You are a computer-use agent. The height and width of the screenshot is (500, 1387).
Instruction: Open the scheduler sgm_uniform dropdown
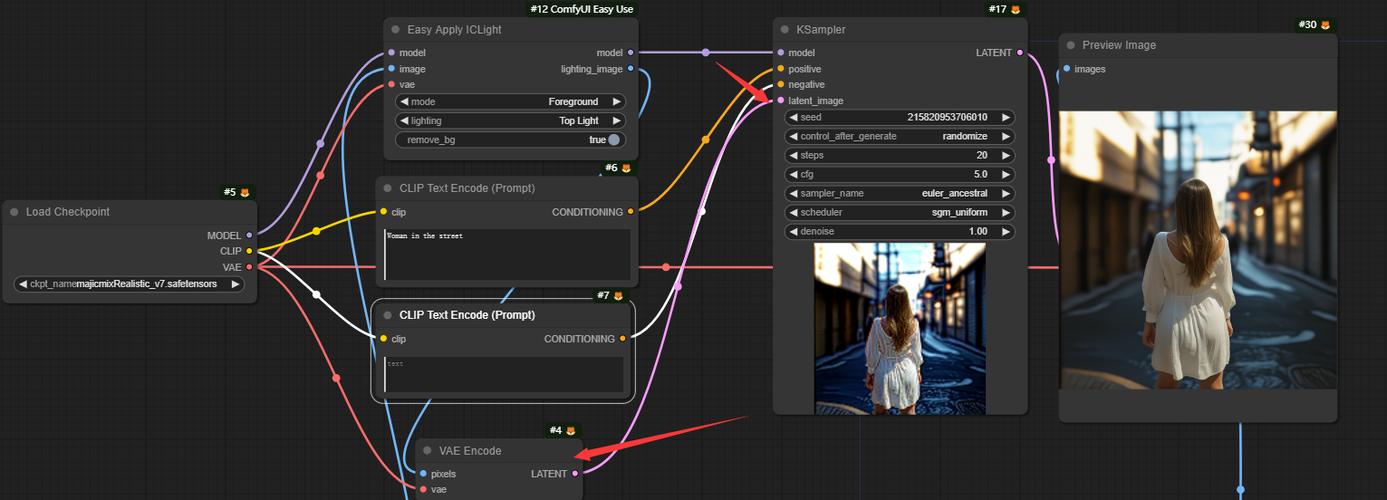point(900,213)
